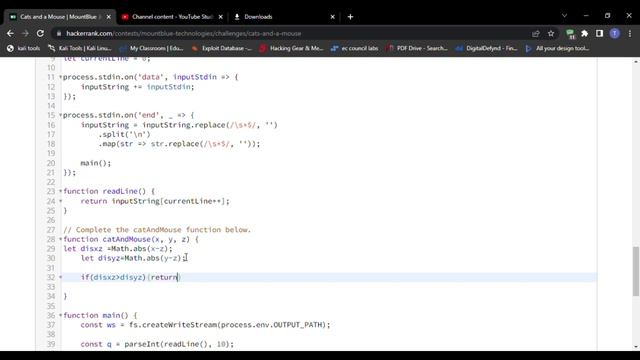Click 'let disxz =Math.abs(x-z);' line
This screenshot has height=360, width=640.
[x=118, y=249]
